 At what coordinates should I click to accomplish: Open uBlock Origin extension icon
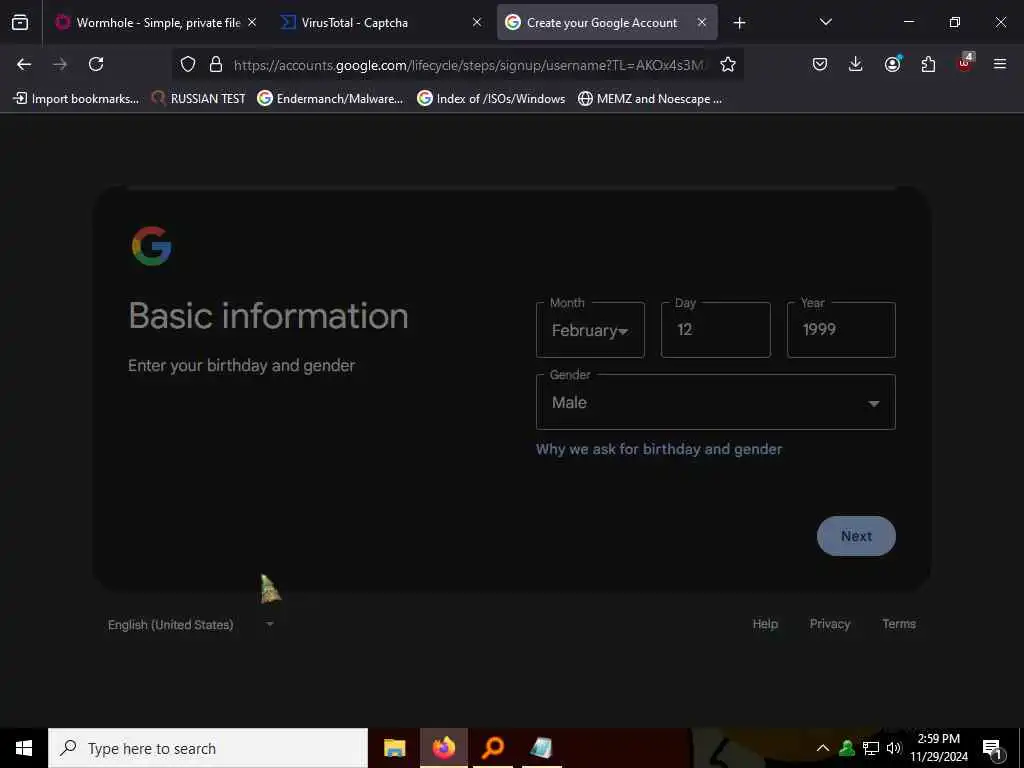click(965, 63)
